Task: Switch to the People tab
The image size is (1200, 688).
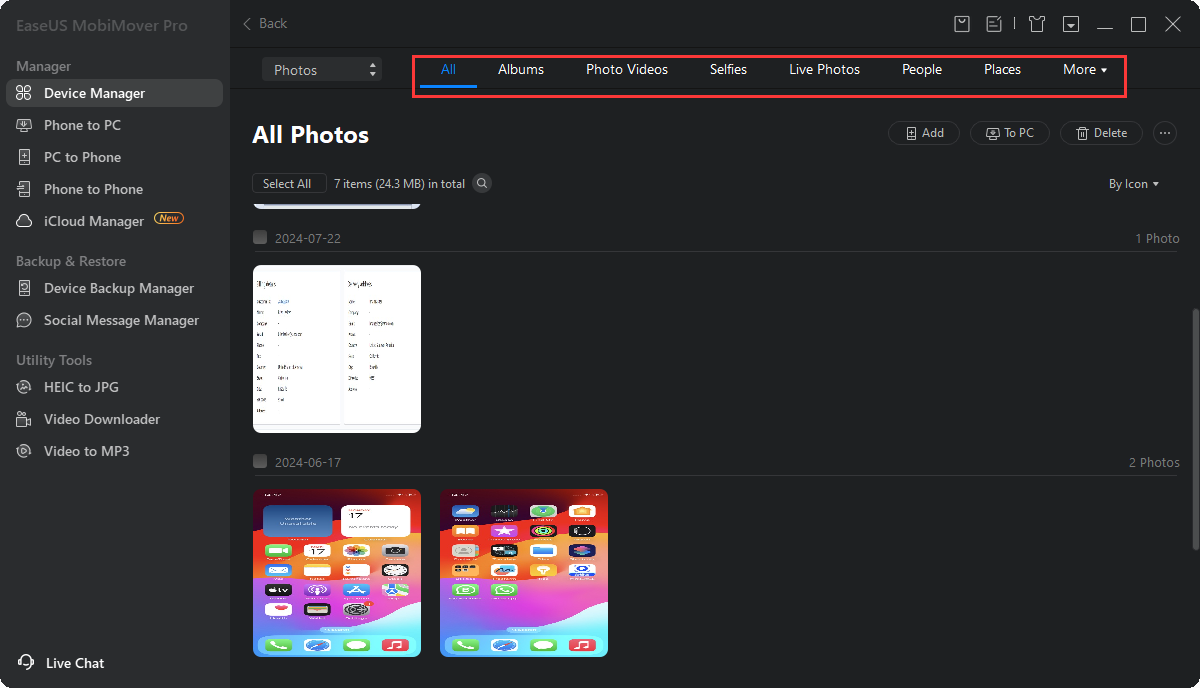Action: tap(922, 70)
